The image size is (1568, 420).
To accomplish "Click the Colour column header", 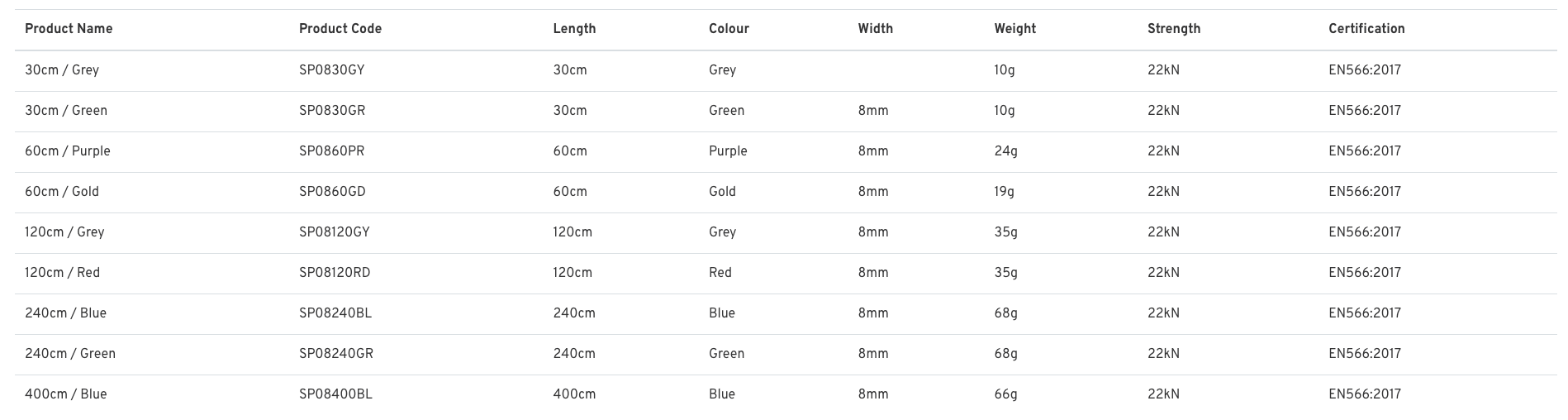I will pyautogui.click(x=729, y=29).
